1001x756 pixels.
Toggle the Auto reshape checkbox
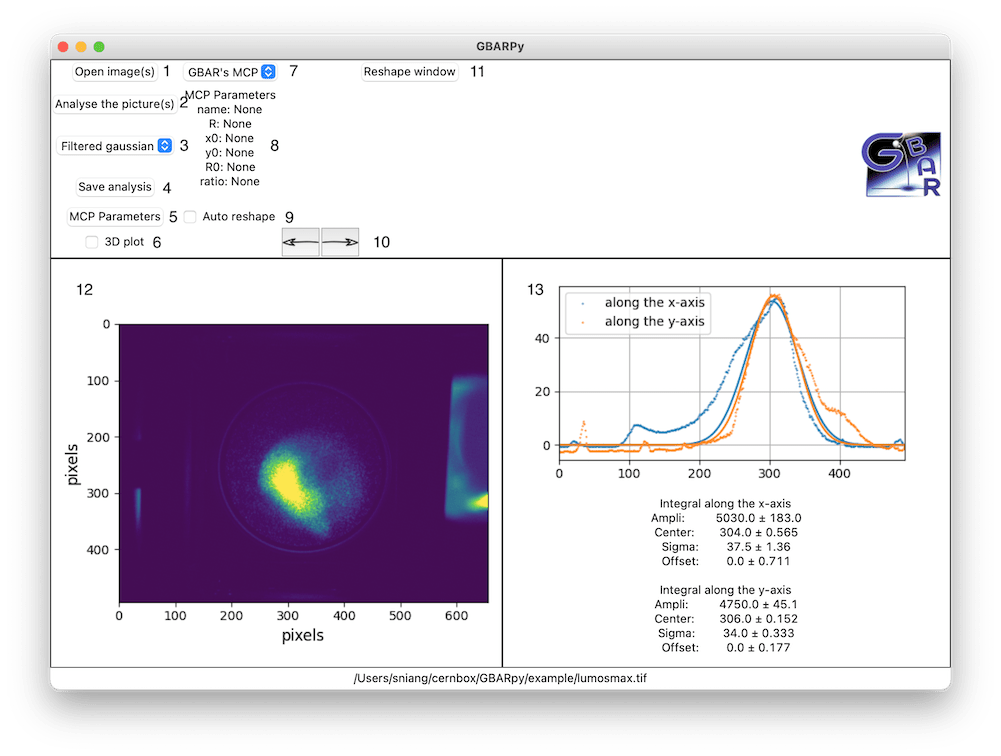[x=190, y=216]
